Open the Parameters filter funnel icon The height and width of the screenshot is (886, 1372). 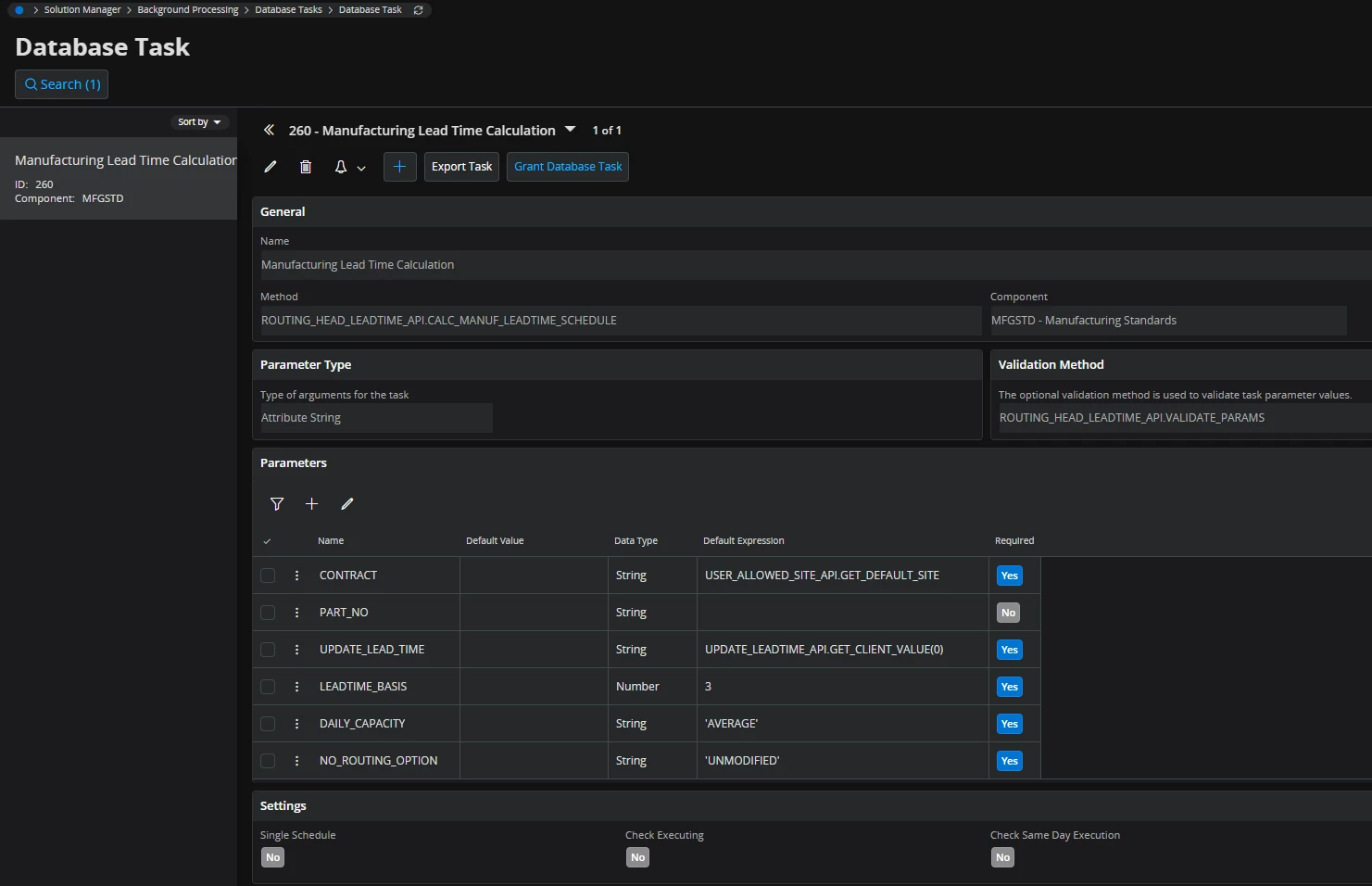click(x=277, y=504)
